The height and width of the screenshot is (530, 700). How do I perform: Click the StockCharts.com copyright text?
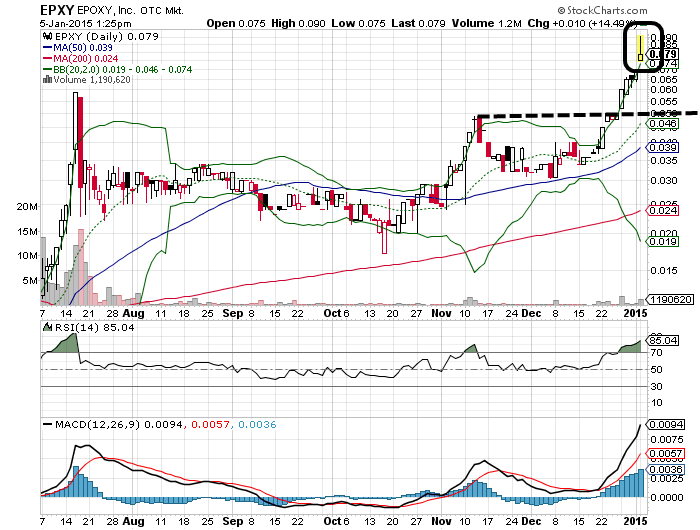click(602, 10)
